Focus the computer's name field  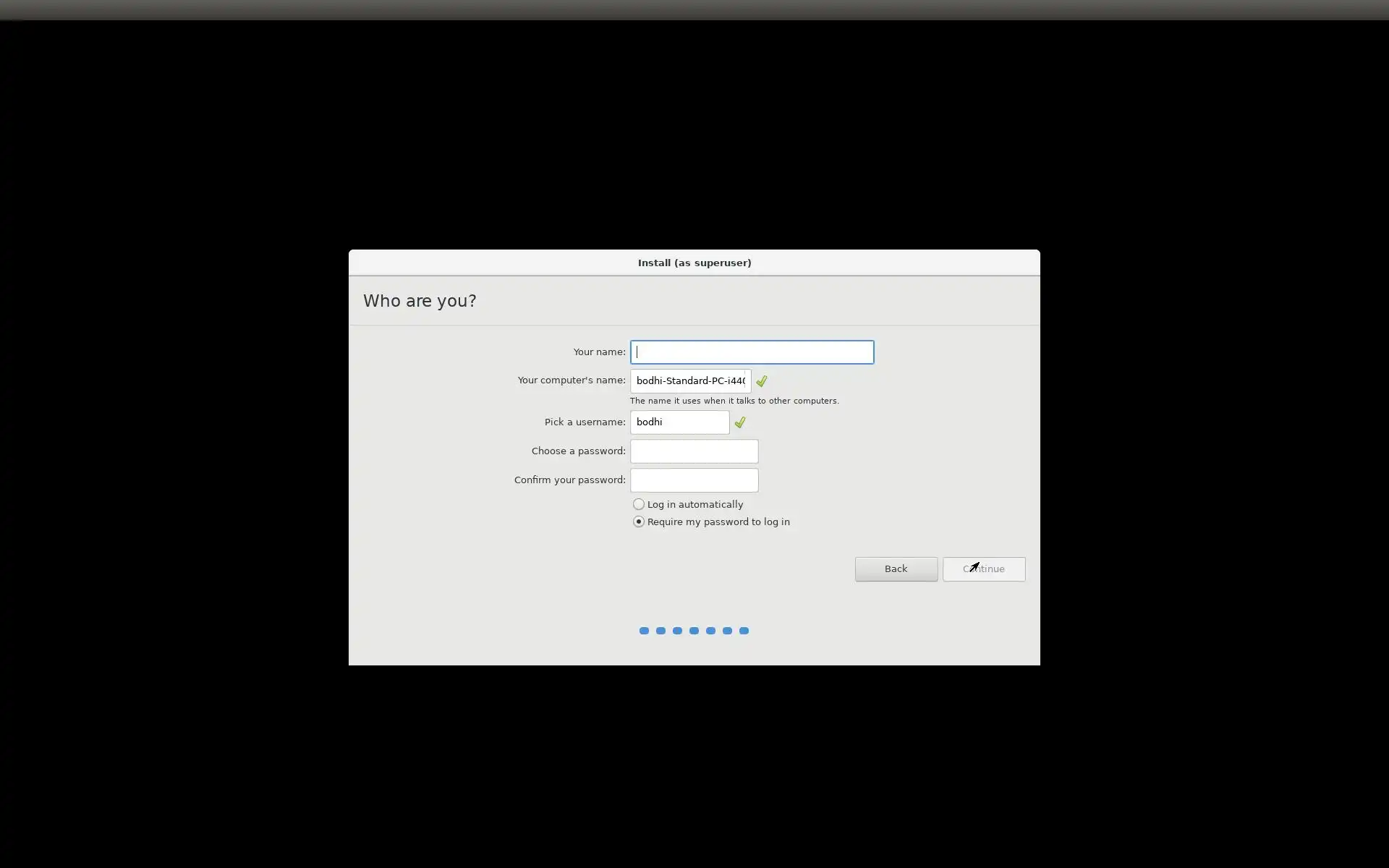point(689,381)
